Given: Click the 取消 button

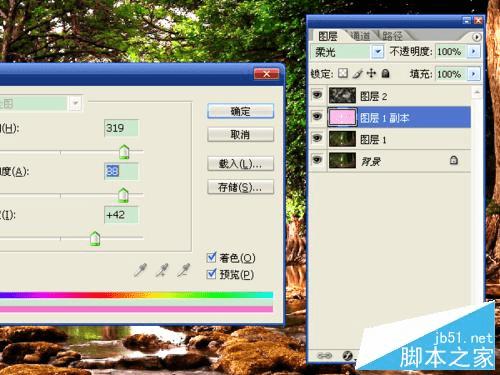Looking at the screenshot, I should point(240,135).
